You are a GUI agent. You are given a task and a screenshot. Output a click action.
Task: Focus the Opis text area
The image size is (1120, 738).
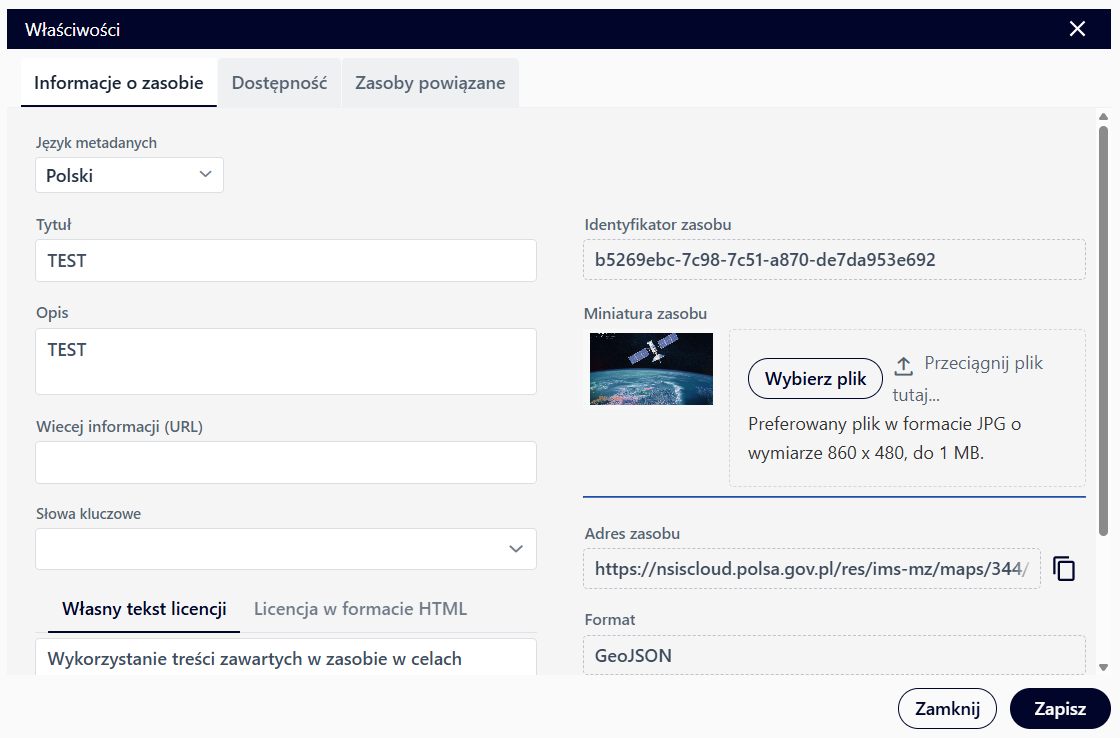click(286, 361)
